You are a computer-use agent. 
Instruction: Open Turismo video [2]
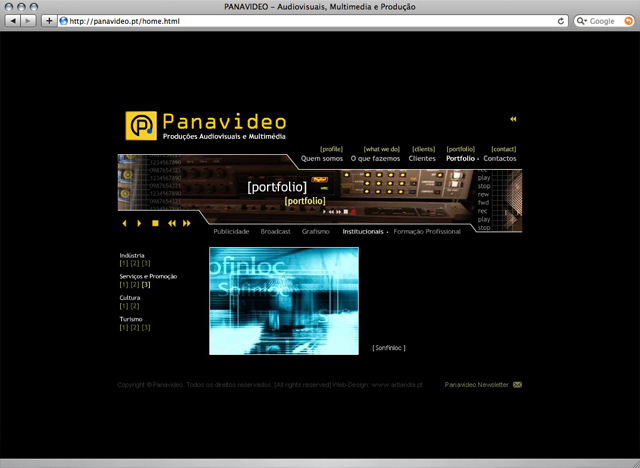click(x=135, y=327)
